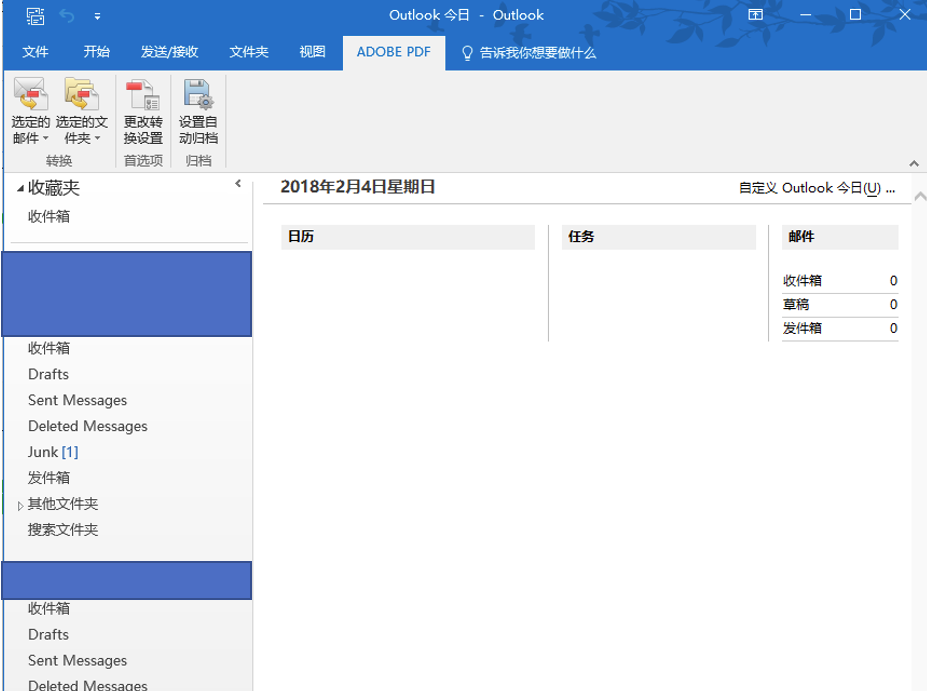Viewport: 927px width, 691px height.
Task: Collapse the ribbon with the chevron
Action: 914,163
